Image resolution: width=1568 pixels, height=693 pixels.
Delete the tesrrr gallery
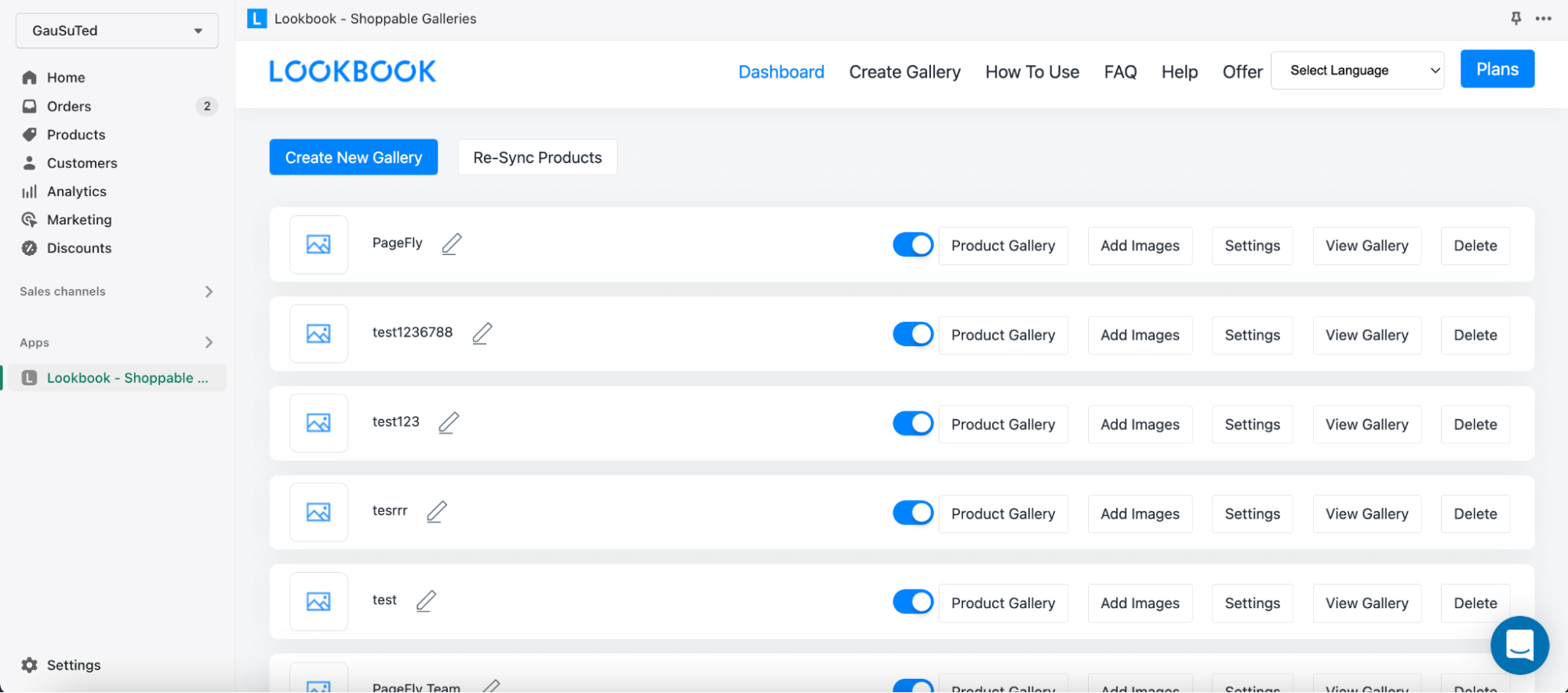[1475, 514]
